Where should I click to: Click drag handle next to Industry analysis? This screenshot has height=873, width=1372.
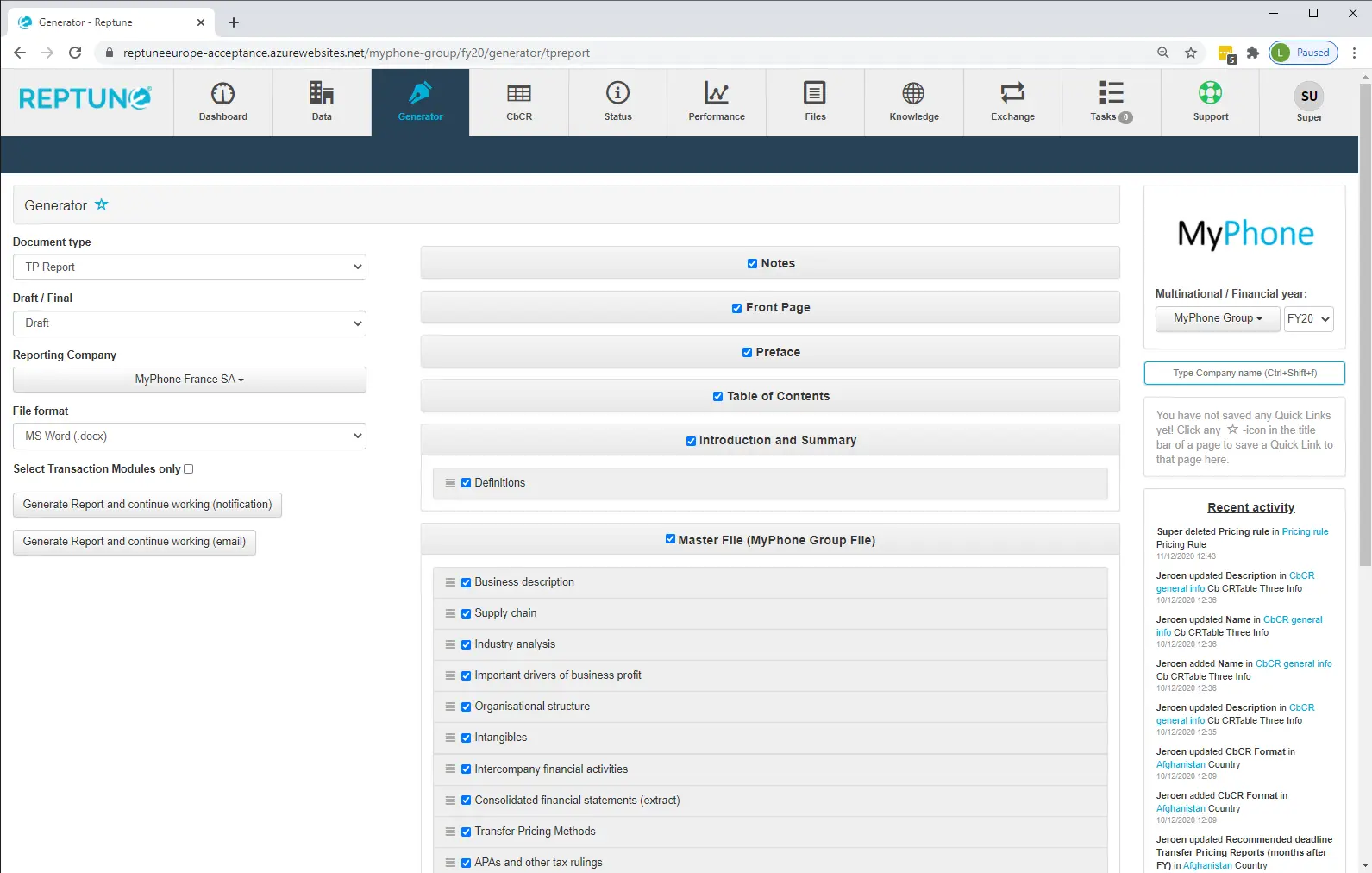450,644
